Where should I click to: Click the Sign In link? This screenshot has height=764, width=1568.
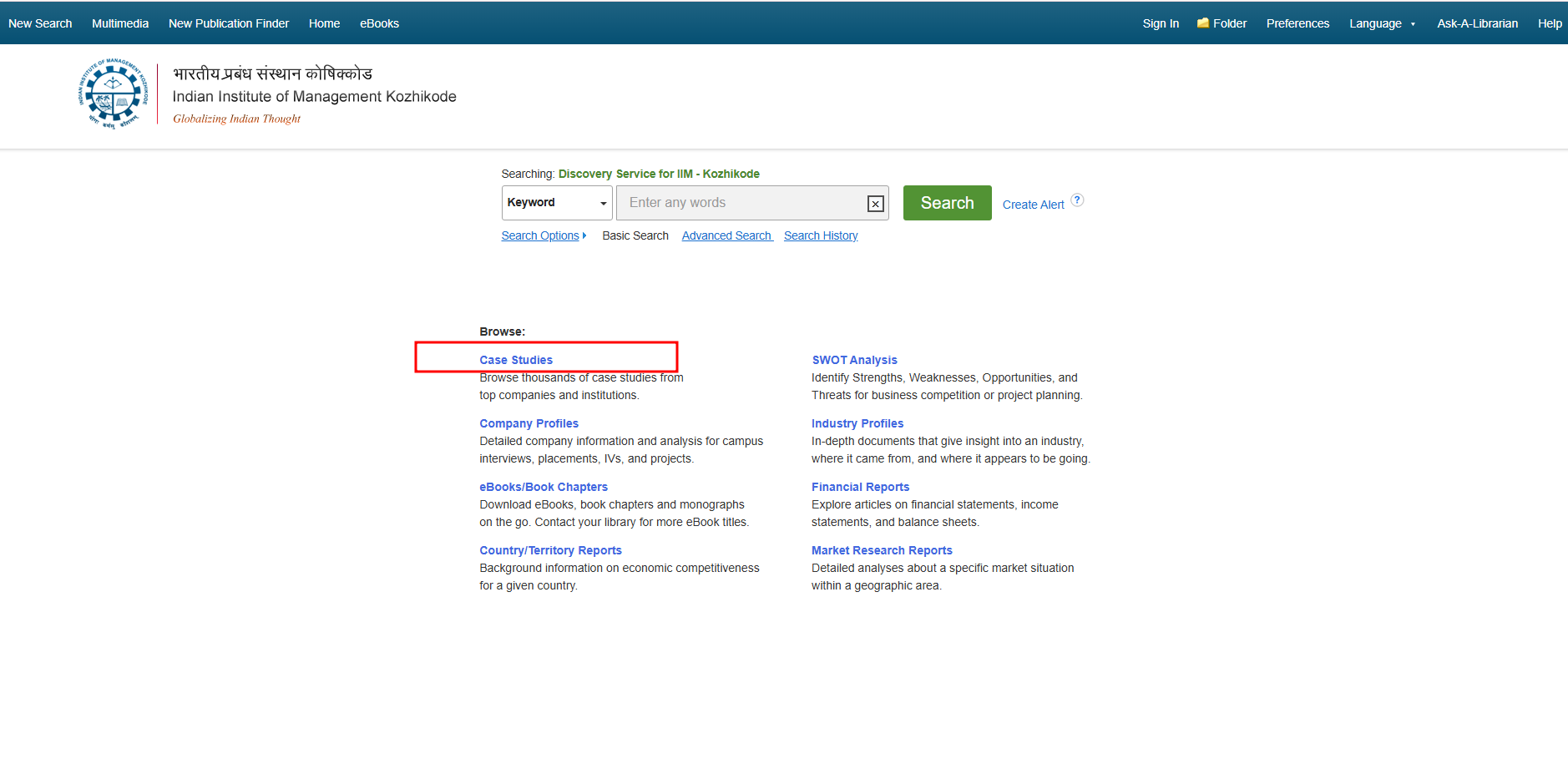(1161, 23)
